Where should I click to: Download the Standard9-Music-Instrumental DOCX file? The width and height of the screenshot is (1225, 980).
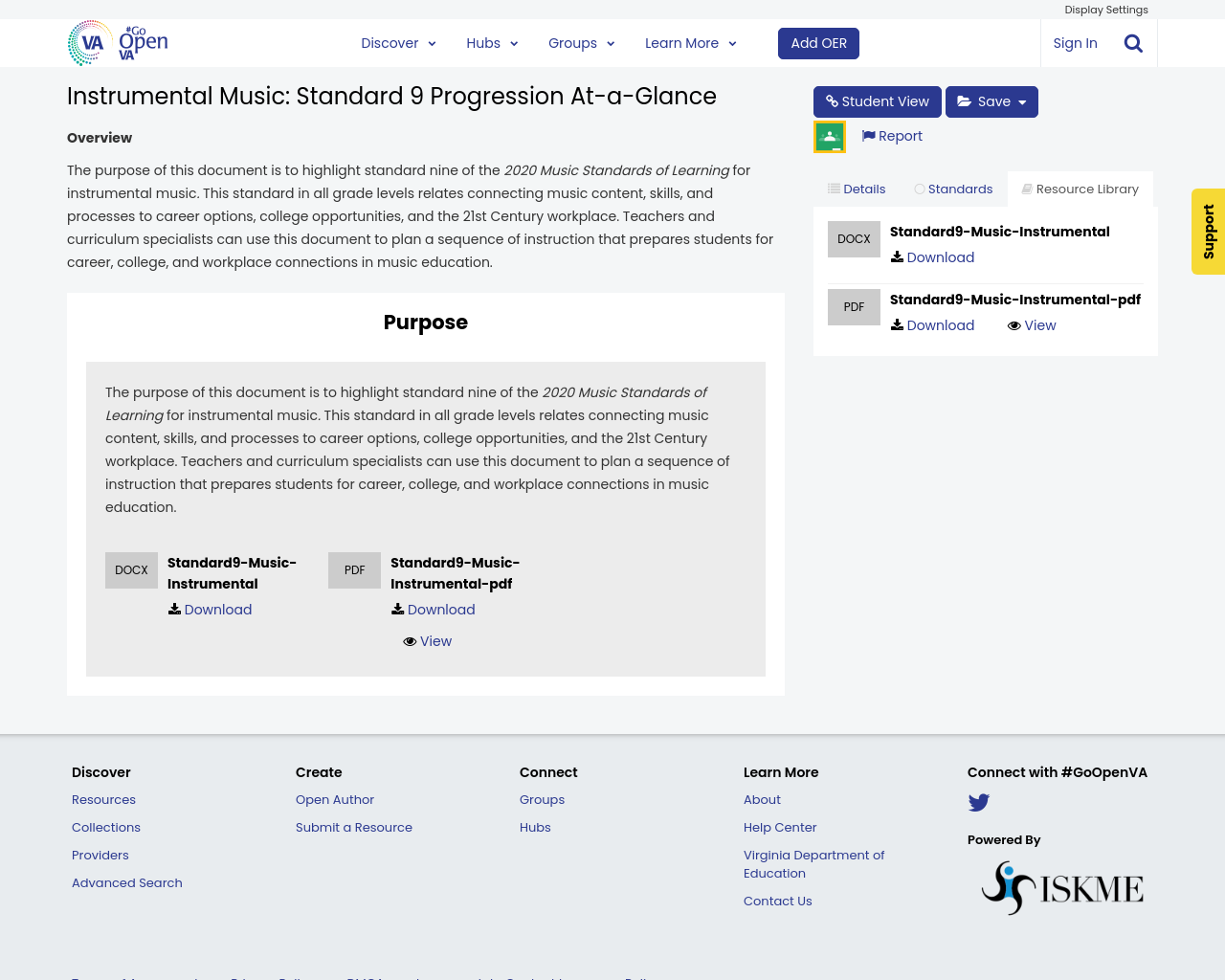931,256
